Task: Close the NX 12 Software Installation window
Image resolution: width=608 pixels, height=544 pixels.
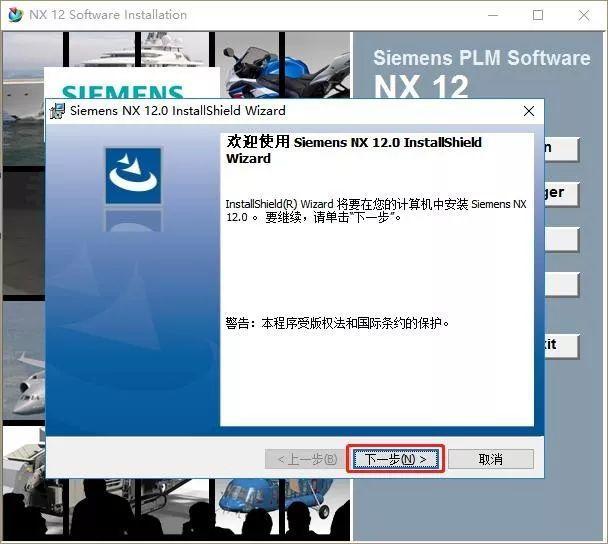Action: pyautogui.click(x=584, y=15)
